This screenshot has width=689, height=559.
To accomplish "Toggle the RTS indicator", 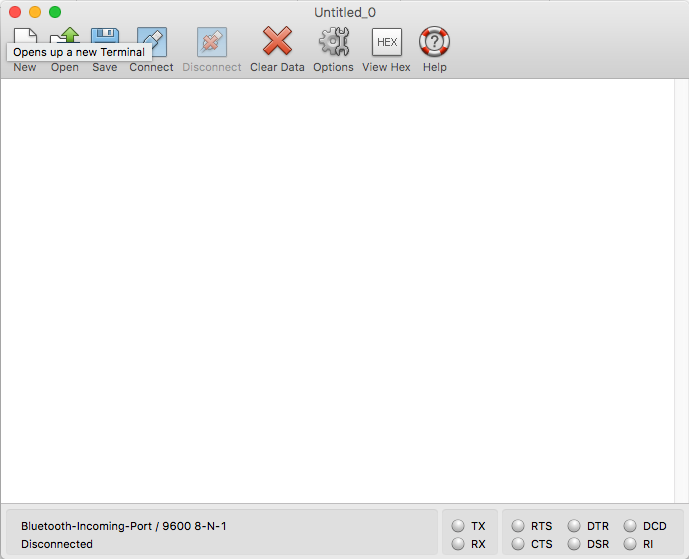I will 518,526.
